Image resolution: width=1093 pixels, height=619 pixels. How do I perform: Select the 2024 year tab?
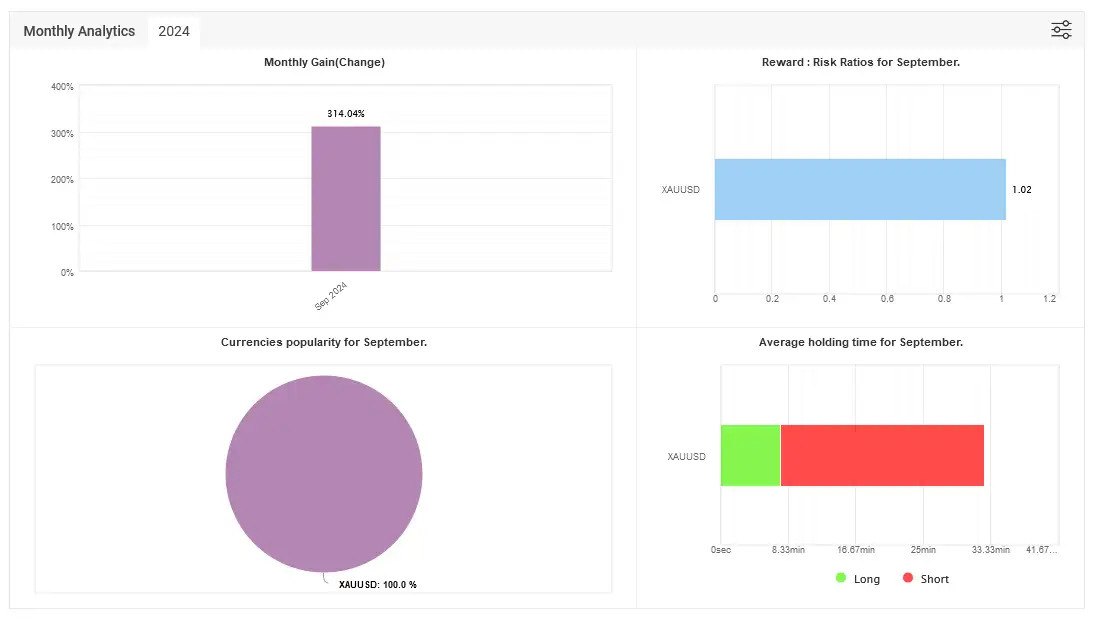click(x=174, y=31)
